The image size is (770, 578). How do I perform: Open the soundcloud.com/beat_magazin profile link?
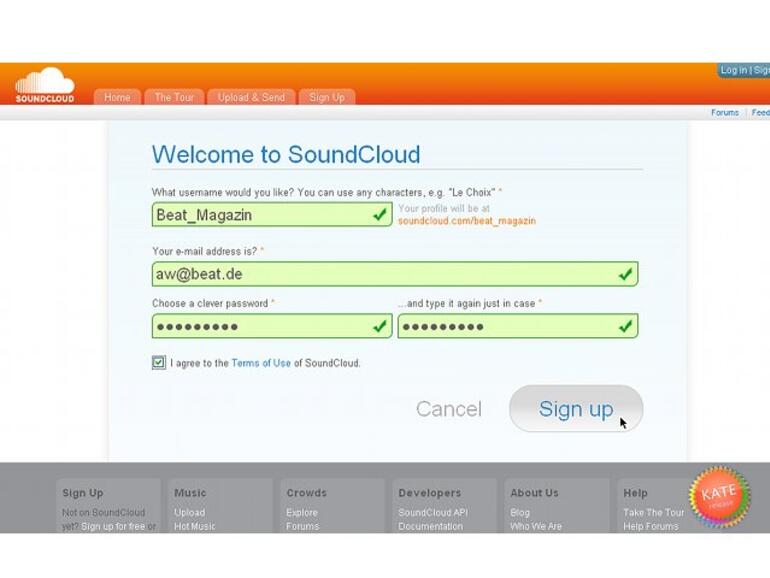[466, 221]
